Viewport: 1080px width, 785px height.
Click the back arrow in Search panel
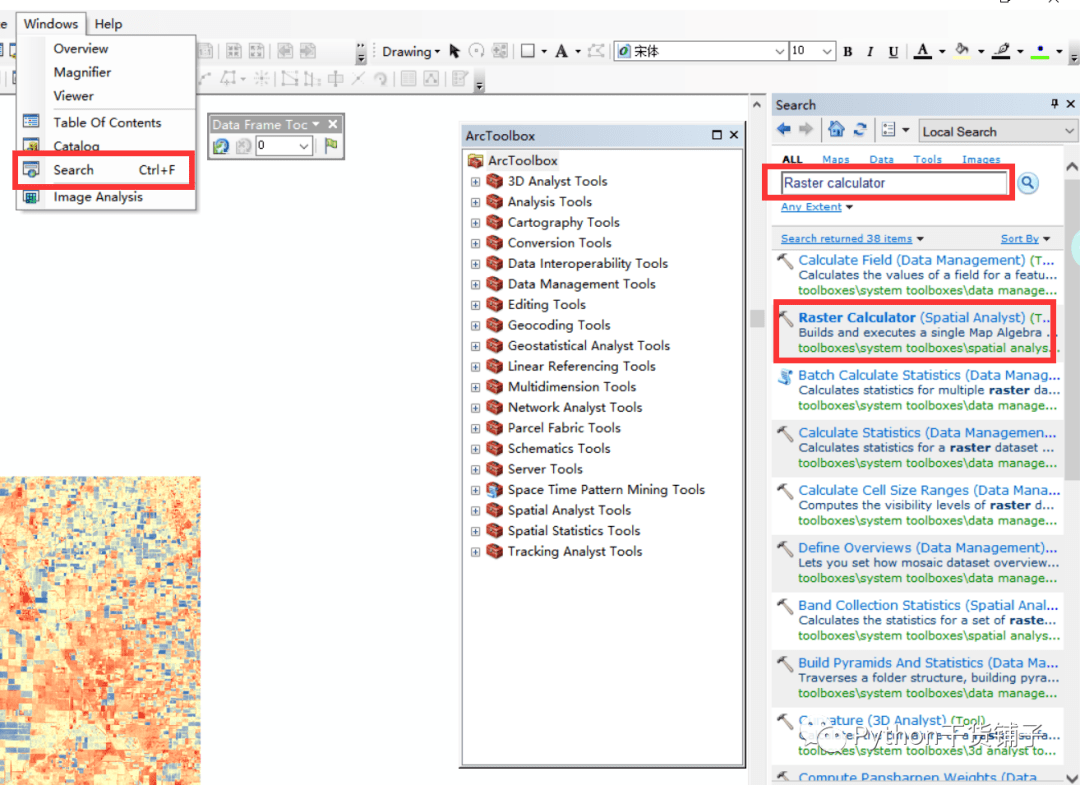tap(785, 131)
